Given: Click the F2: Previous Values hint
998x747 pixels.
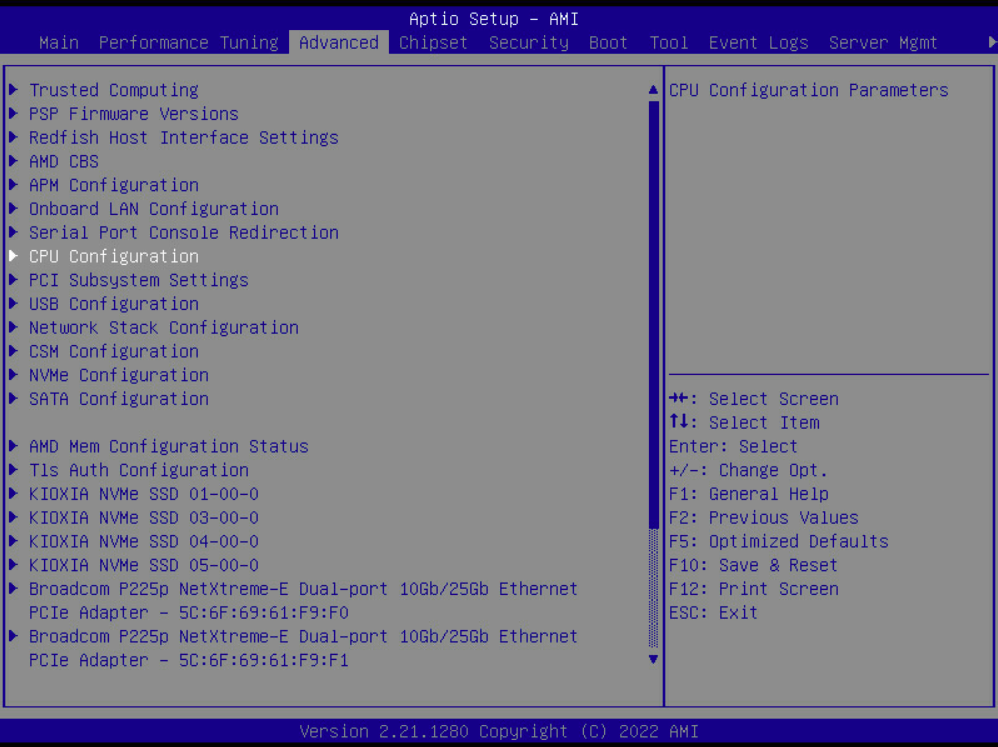Looking at the screenshot, I should pyautogui.click(x=764, y=518).
